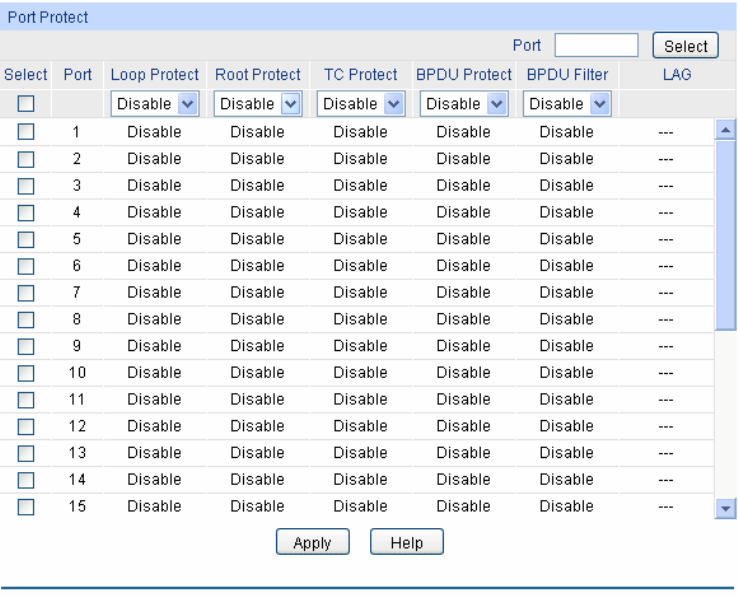Click TC Protect value for port 8
Viewport: 738px width, 597px height.
[361, 319]
